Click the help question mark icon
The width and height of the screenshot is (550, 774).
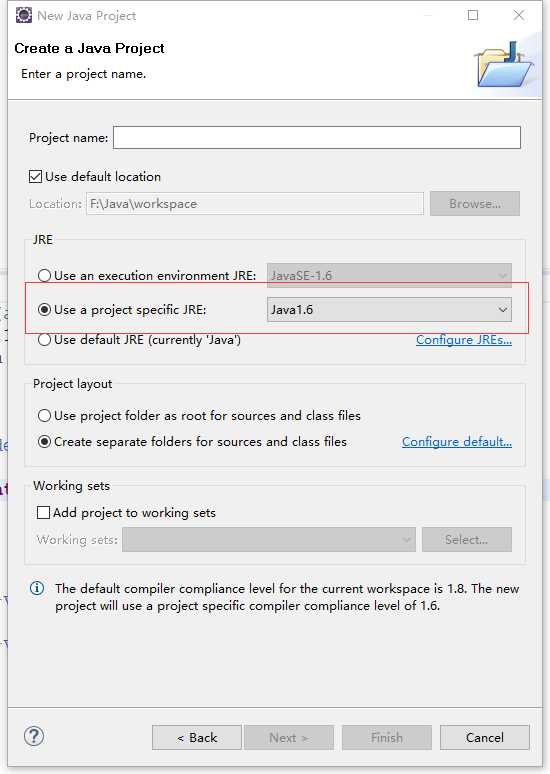pyautogui.click(x=34, y=736)
